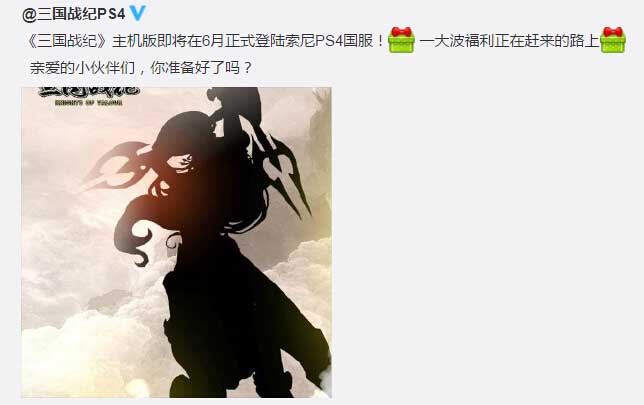Click the game logo in the poster image
The height and width of the screenshot is (405, 644).
(x=89, y=91)
